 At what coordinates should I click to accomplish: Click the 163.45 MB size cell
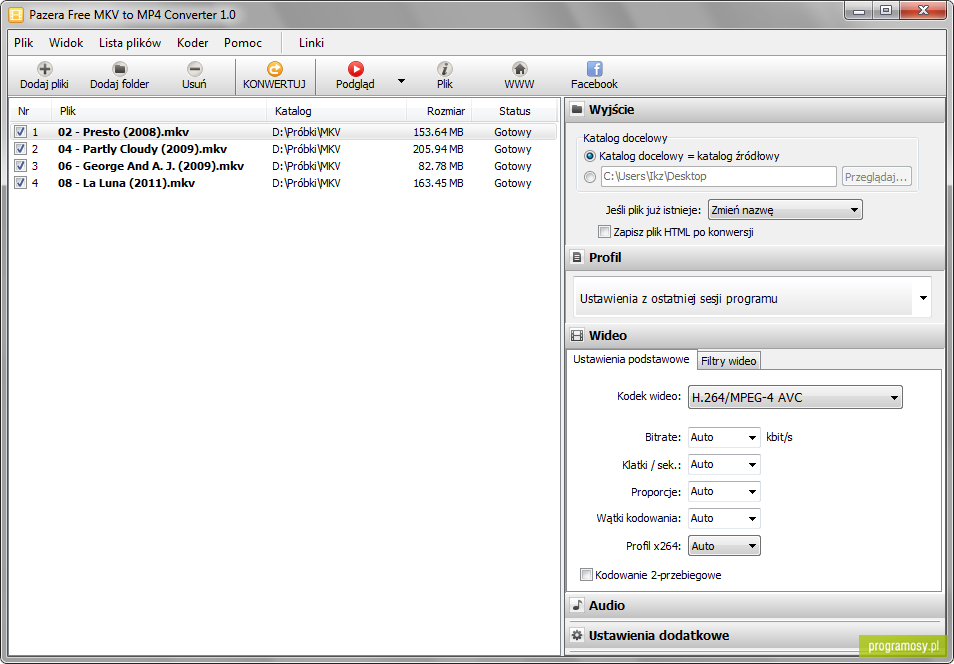tap(438, 183)
